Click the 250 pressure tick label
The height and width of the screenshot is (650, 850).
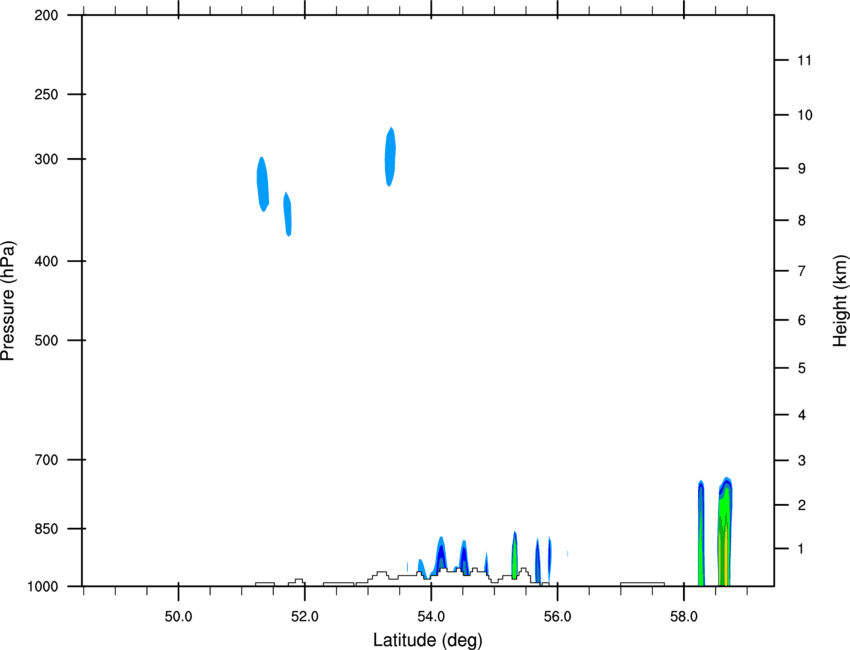46,94
